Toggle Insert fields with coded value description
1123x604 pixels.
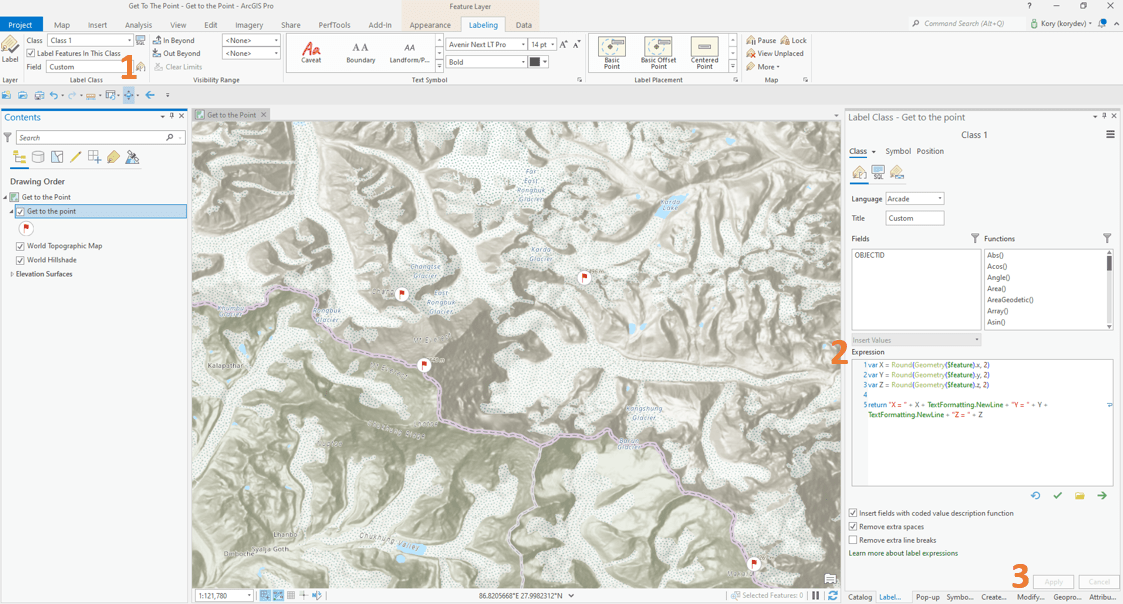point(853,513)
